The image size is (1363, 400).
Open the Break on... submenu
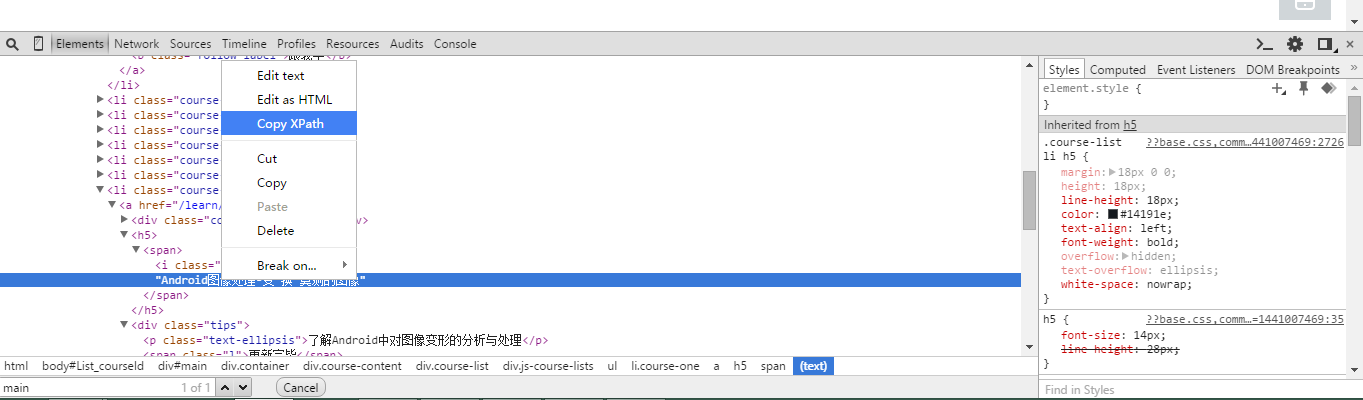[289, 266]
